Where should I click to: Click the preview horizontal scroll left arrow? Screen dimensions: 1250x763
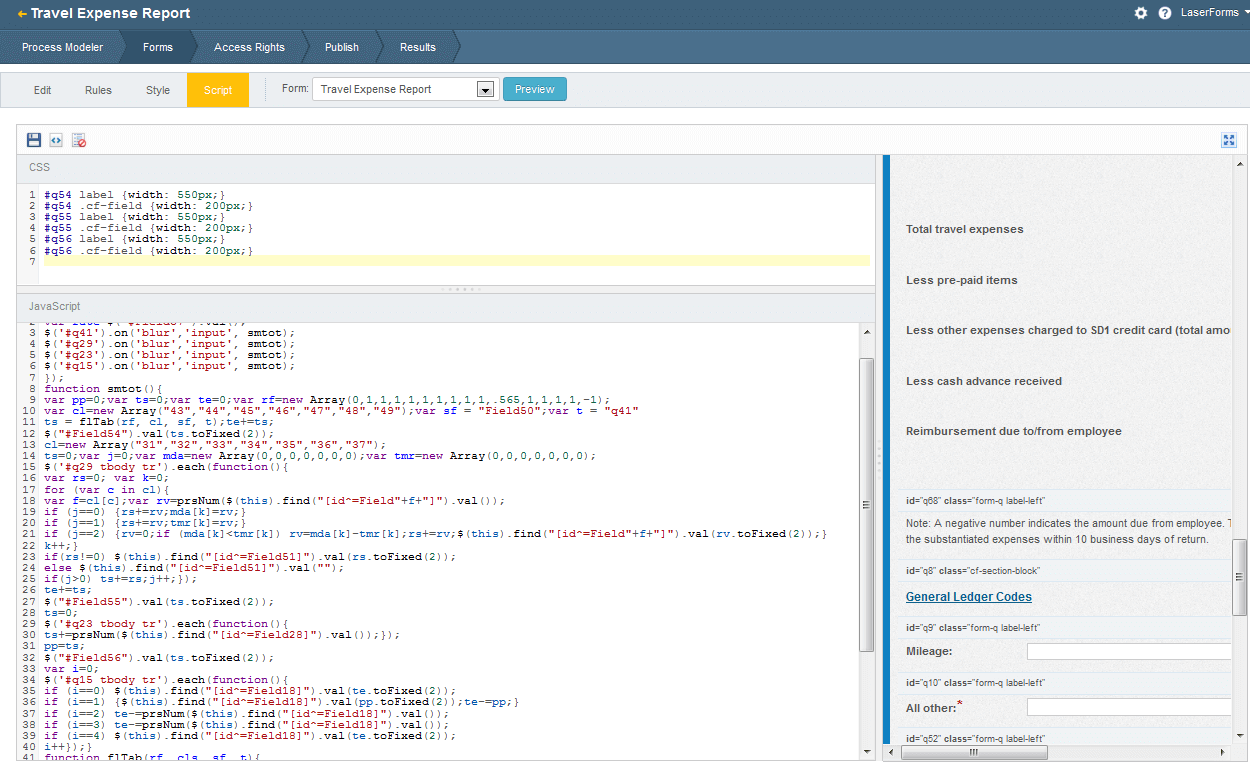click(x=890, y=753)
